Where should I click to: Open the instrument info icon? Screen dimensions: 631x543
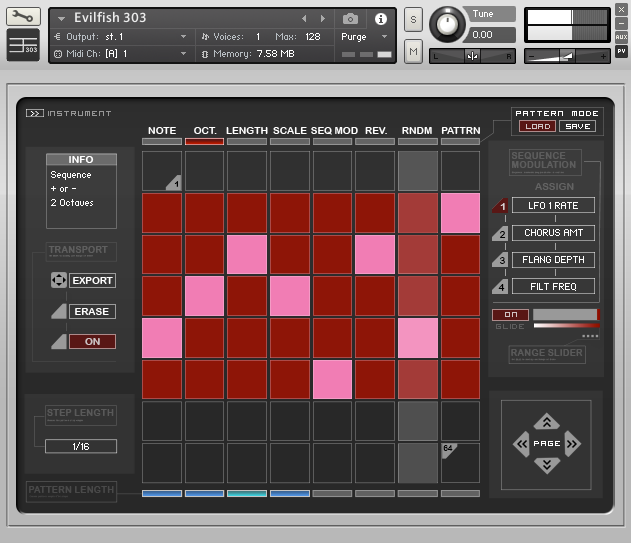click(x=380, y=19)
